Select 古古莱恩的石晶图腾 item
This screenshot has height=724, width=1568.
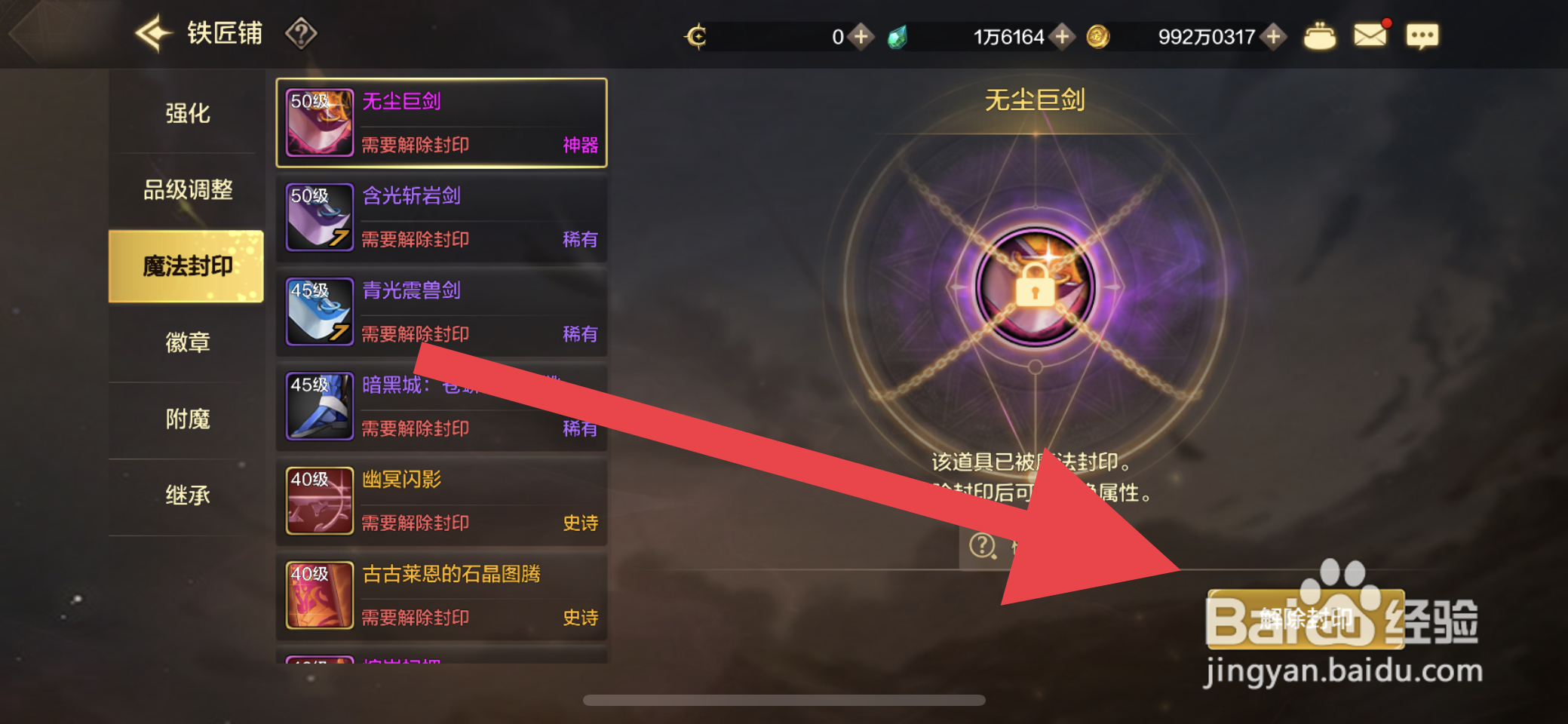point(442,596)
